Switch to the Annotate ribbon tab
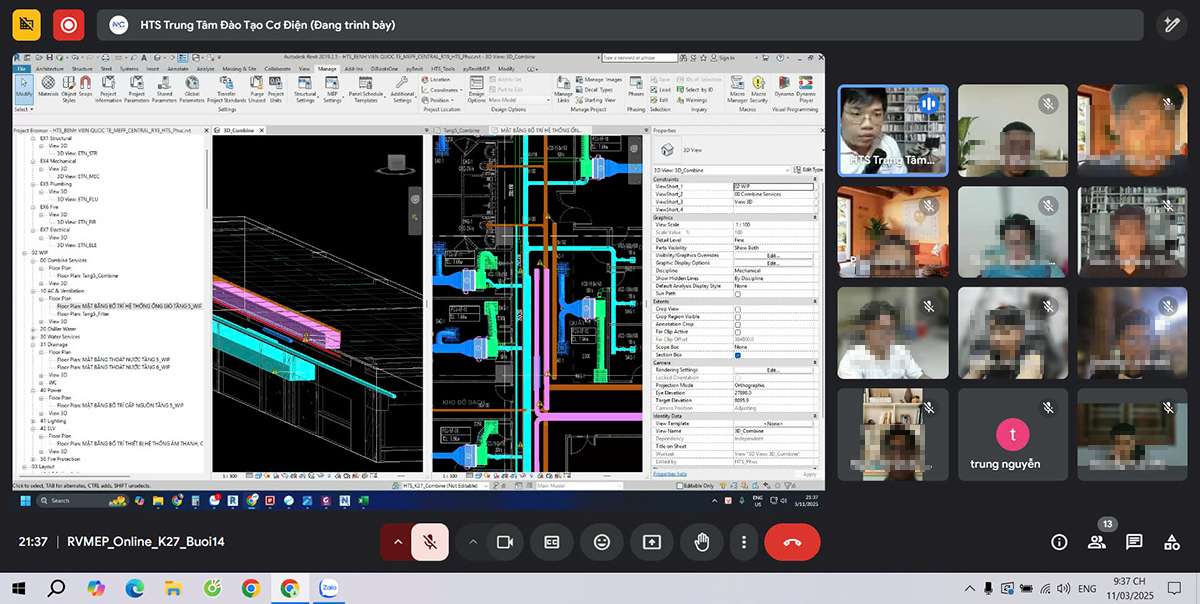1200x604 pixels. [180, 69]
